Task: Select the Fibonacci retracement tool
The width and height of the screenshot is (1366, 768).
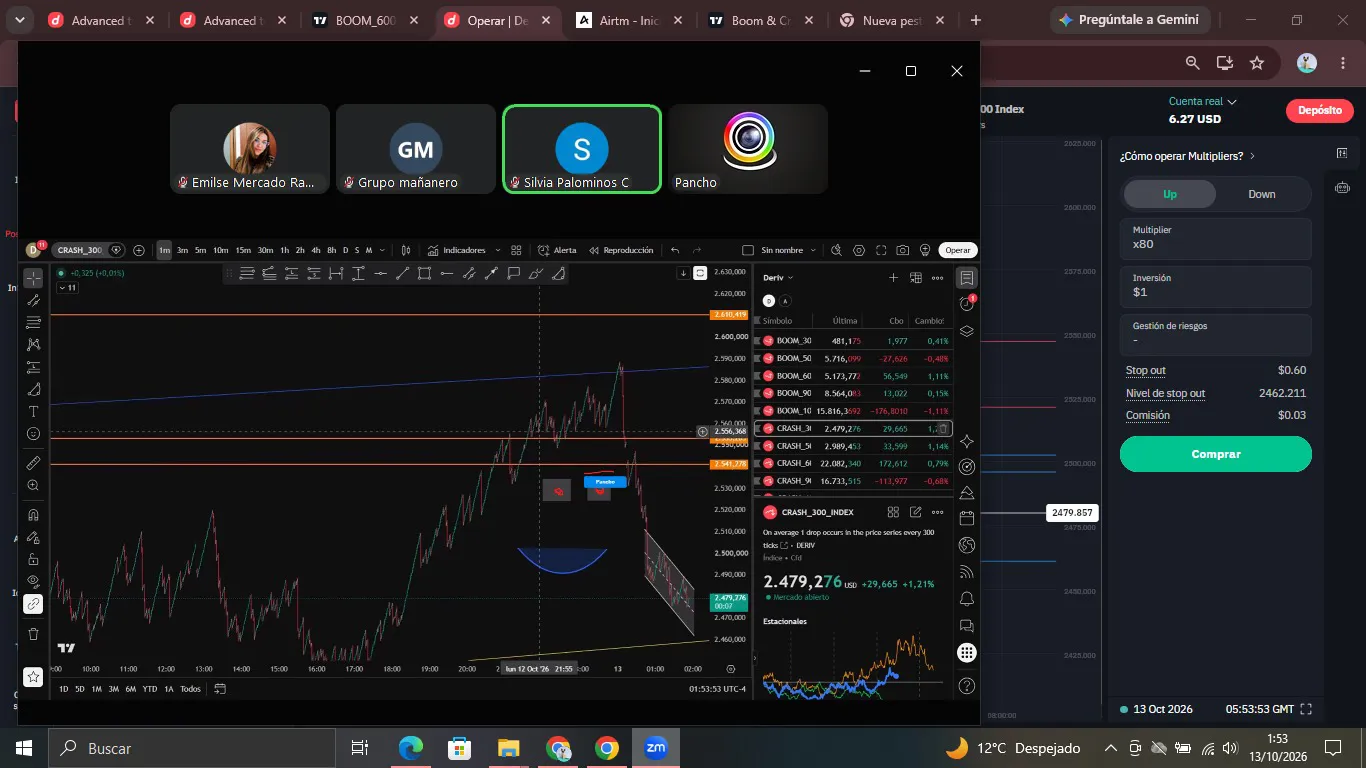Action: pyautogui.click(x=33, y=322)
